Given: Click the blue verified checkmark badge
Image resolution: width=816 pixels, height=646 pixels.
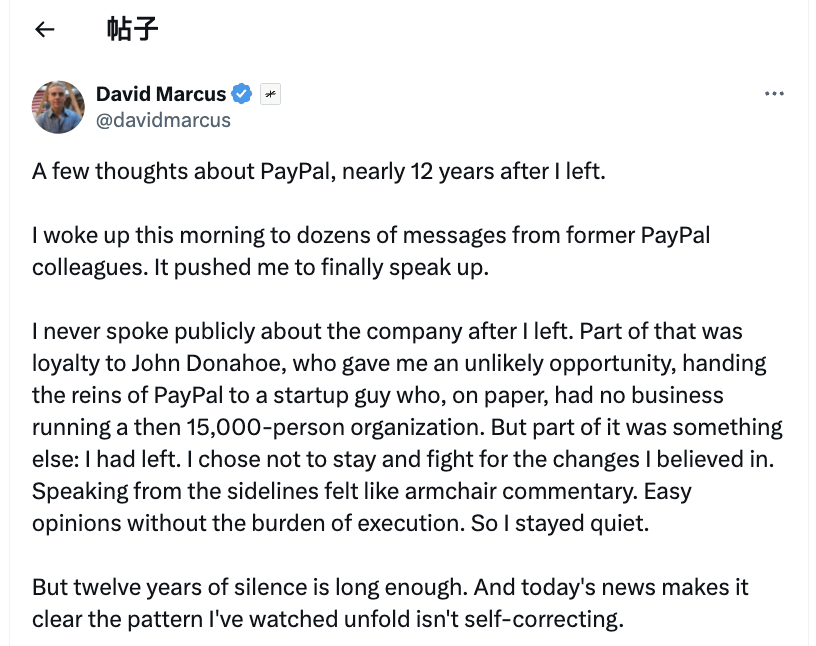Looking at the screenshot, I should tap(242, 94).
